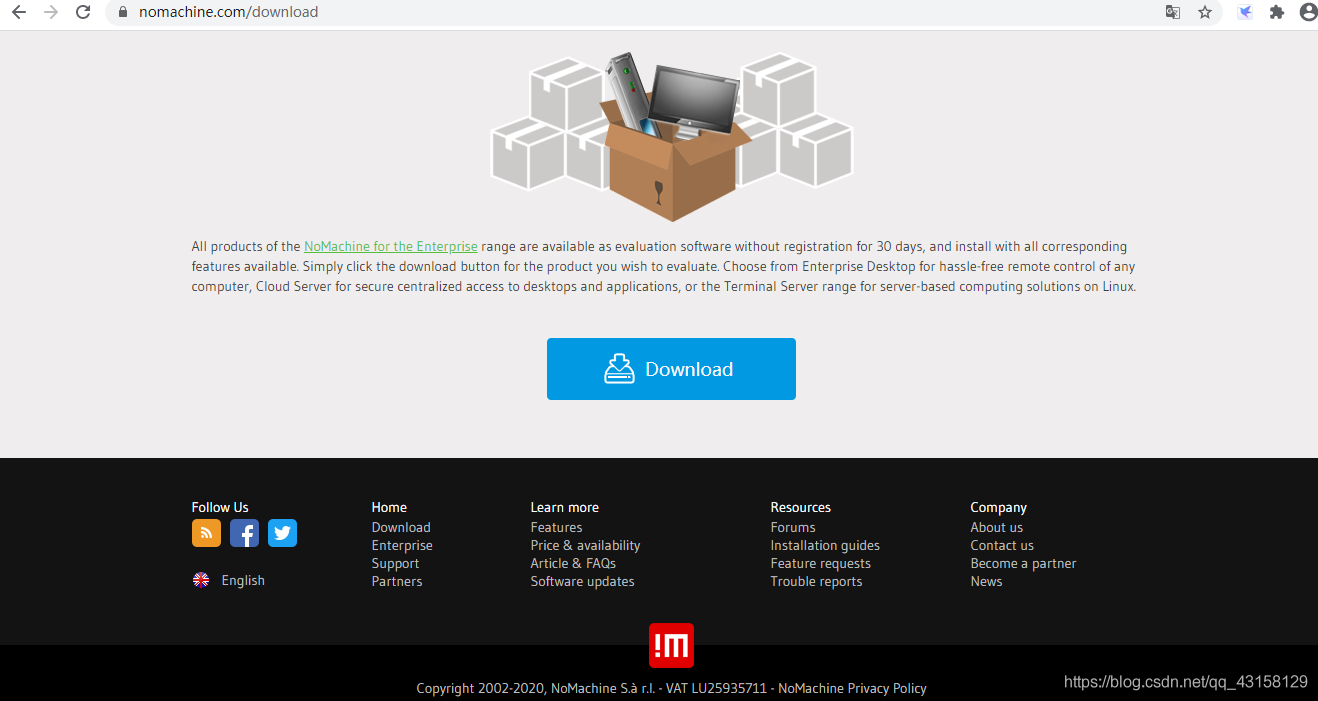Image resolution: width=1318 pixels, height=701 pixels.
Task: Click the product boxes illustration
Action: tap(671, 136)
